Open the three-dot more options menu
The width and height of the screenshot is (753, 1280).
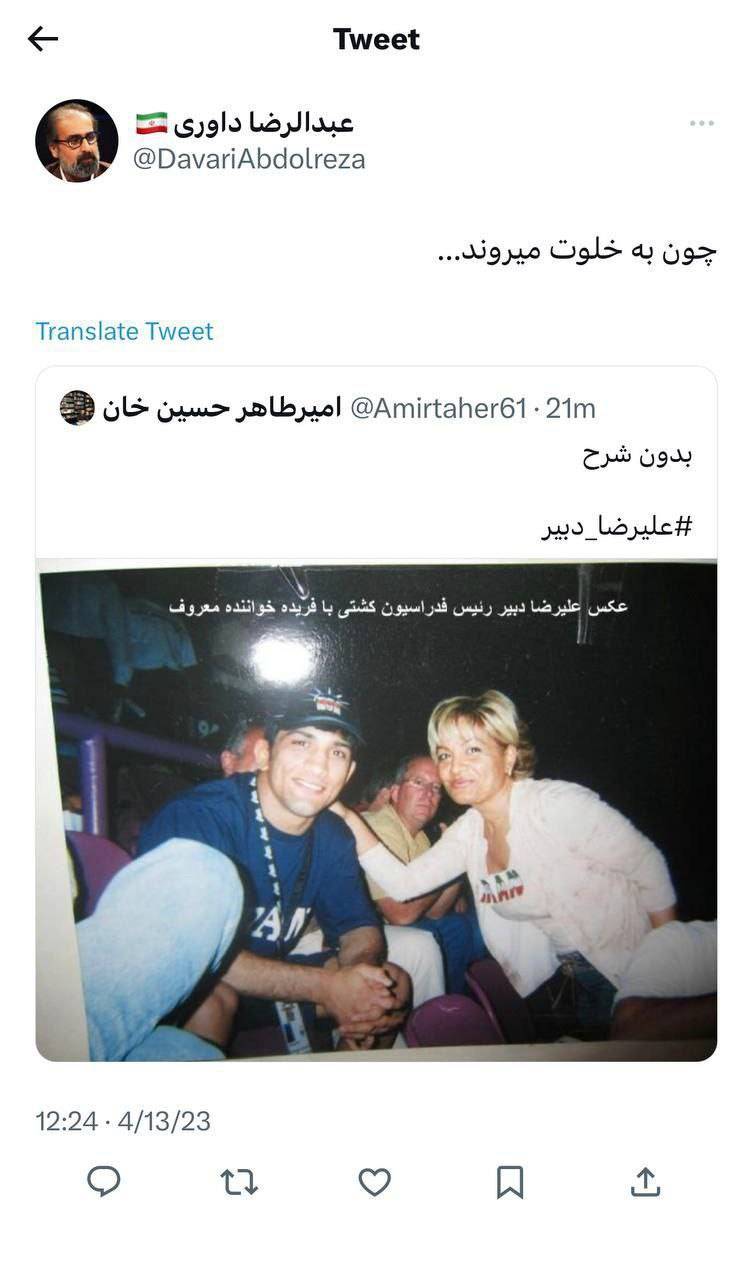coord(701,123)
